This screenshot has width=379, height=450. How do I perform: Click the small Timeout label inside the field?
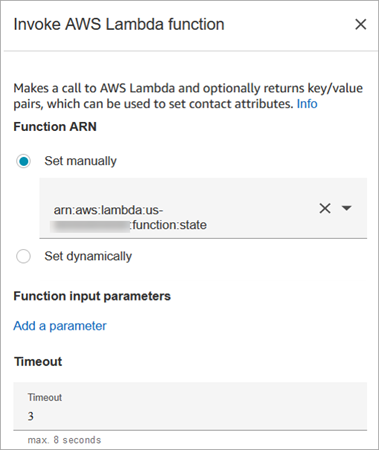point(45,397)
